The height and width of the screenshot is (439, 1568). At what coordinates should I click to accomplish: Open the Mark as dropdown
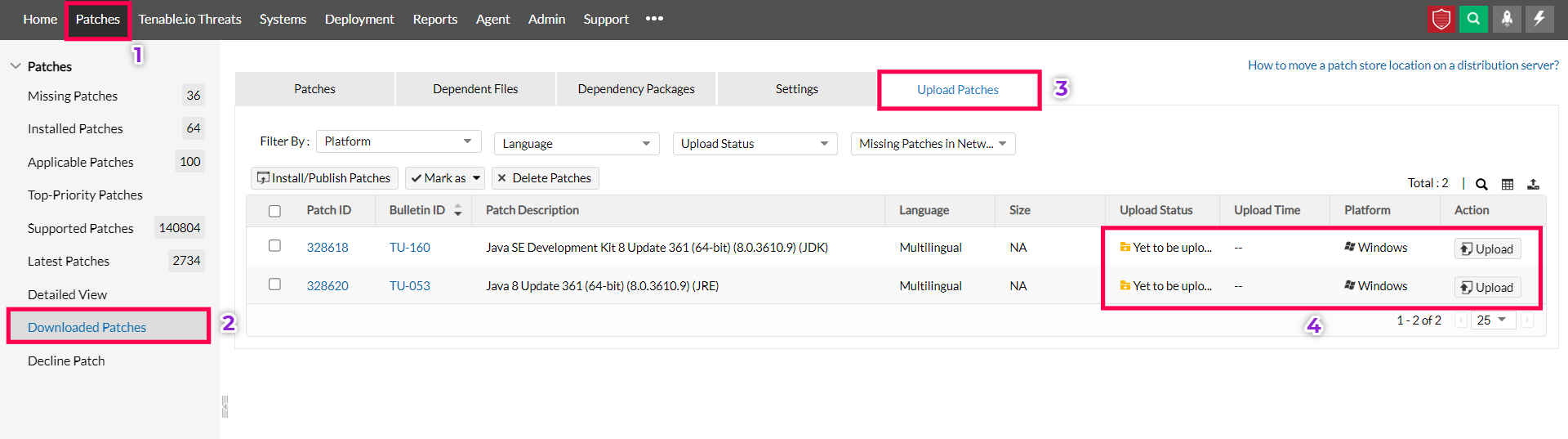(x=445, y=178)
